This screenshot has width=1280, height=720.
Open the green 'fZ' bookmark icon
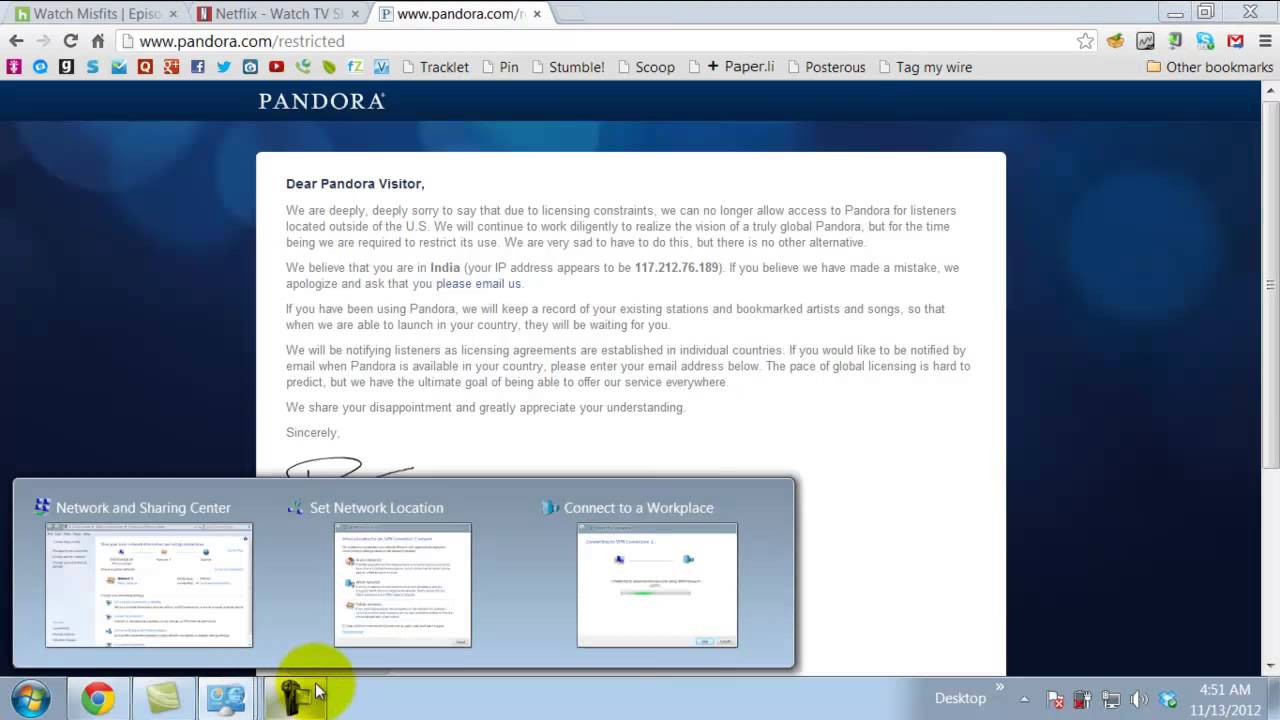click(x=355, y=67)
